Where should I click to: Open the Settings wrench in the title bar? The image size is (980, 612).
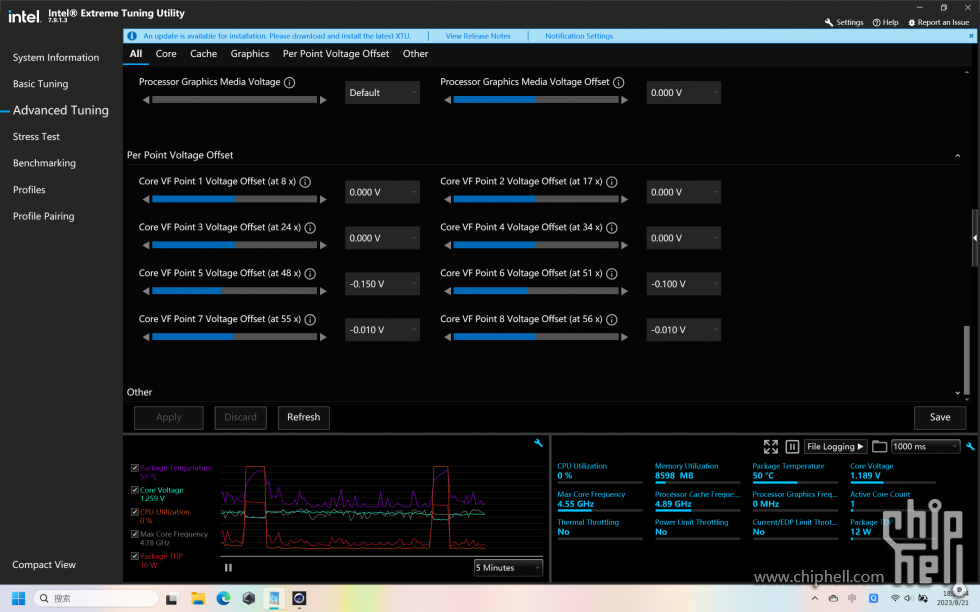click(829, 23)
